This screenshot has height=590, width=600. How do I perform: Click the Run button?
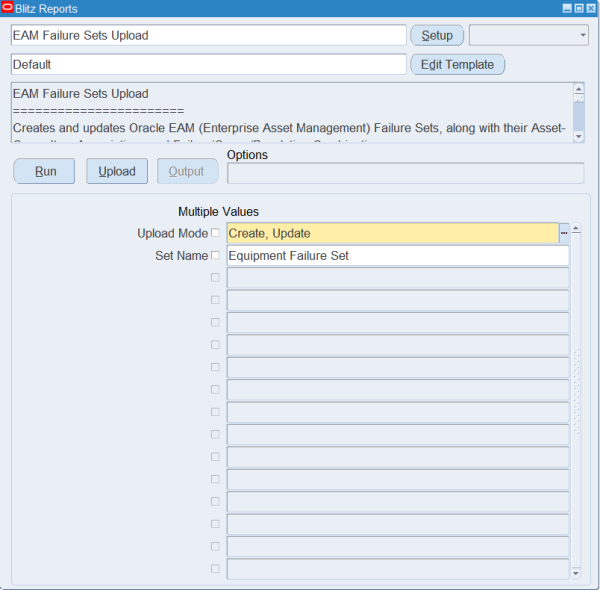coord(44,171)
